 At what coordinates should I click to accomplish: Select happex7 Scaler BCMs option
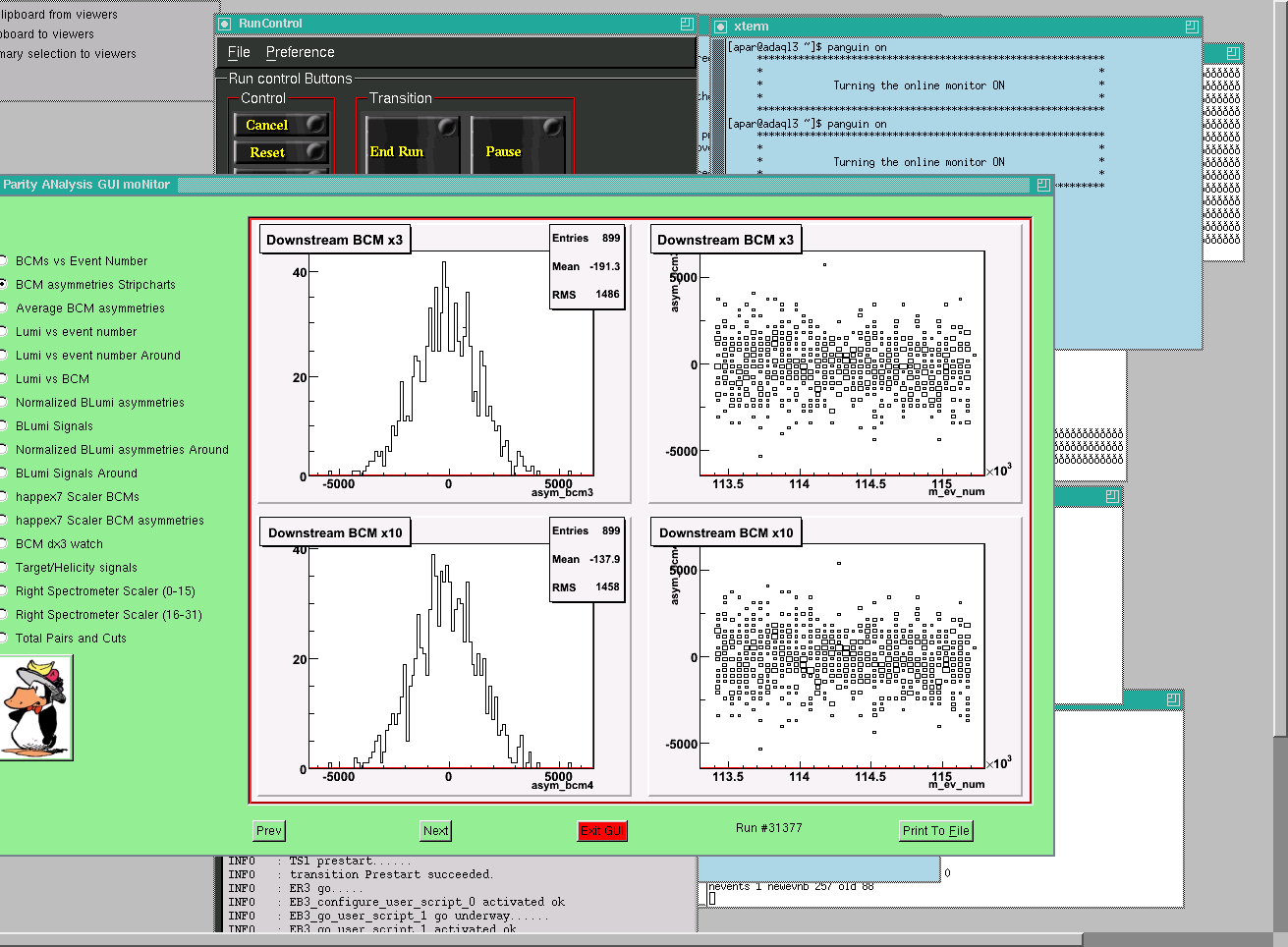pyautogui.click(x=70, y=497)
